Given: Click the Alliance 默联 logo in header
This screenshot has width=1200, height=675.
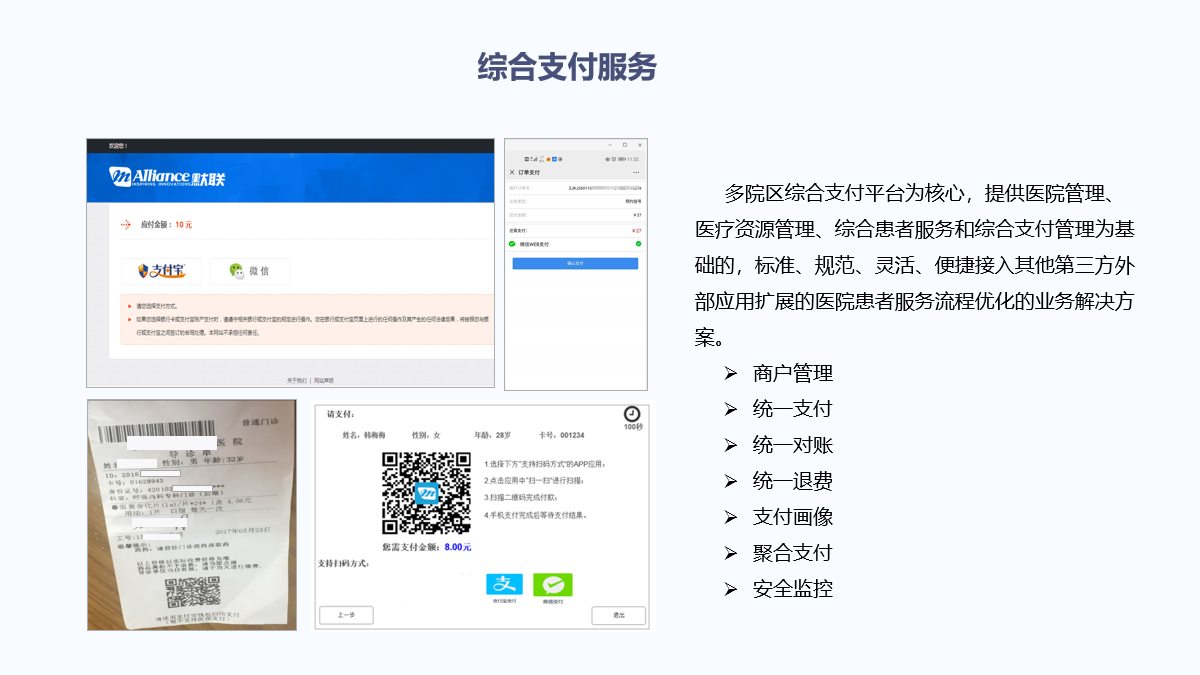Looking at the screenshot, I should pos(167,178).
